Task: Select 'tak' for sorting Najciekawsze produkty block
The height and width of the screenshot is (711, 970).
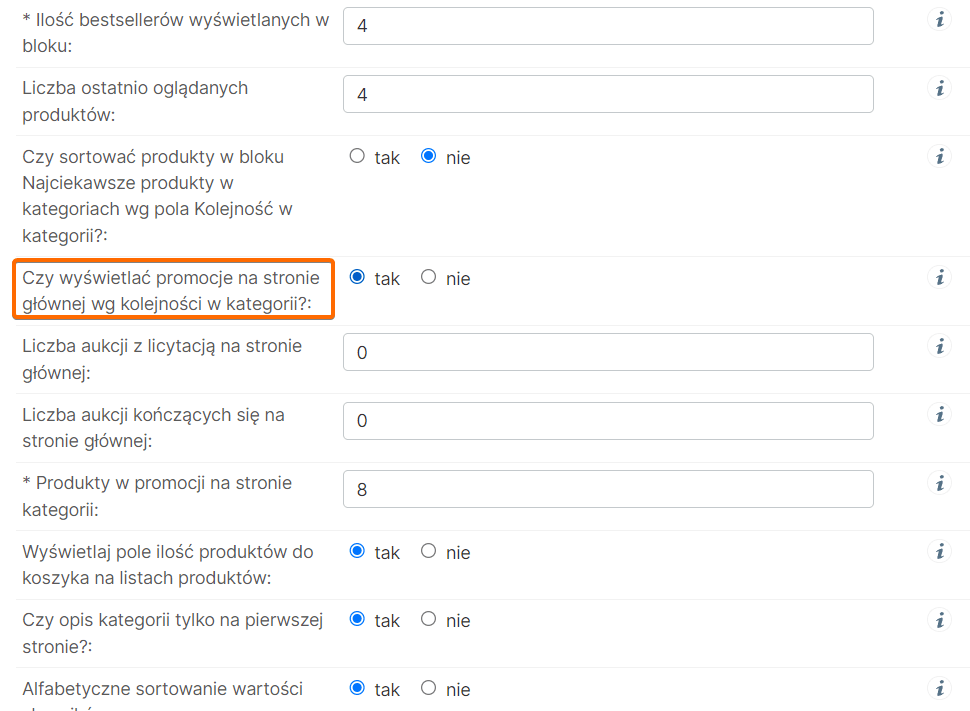Action: [x=357, y=156]
